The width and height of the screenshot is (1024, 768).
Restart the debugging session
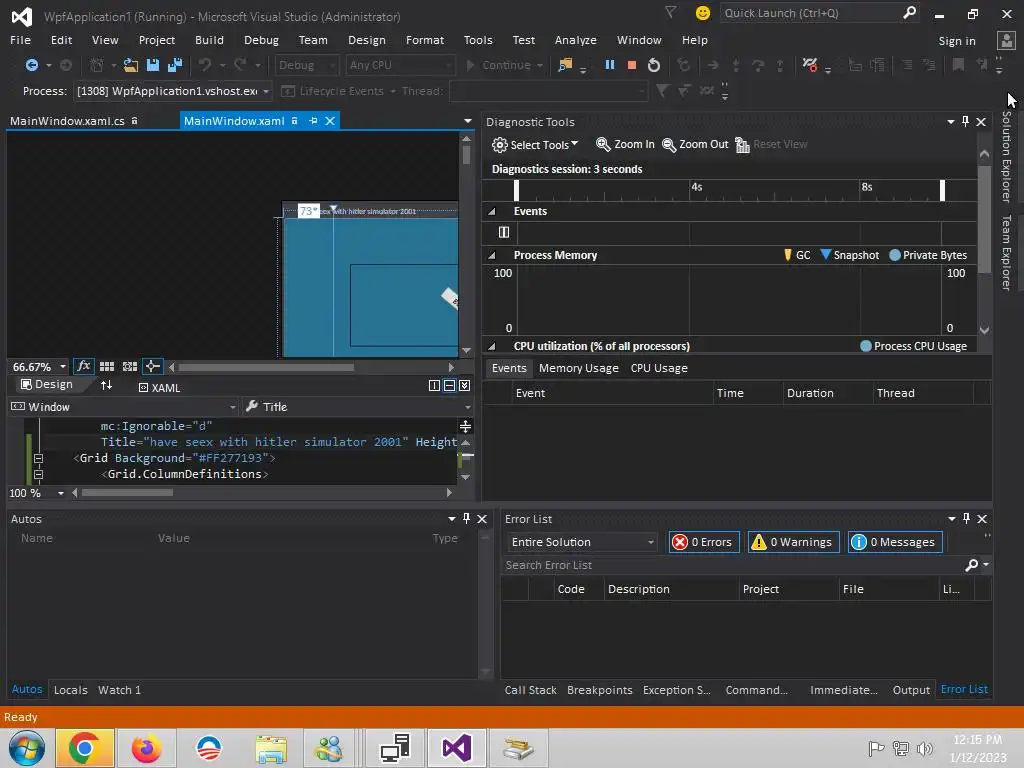tap(654, 65)
